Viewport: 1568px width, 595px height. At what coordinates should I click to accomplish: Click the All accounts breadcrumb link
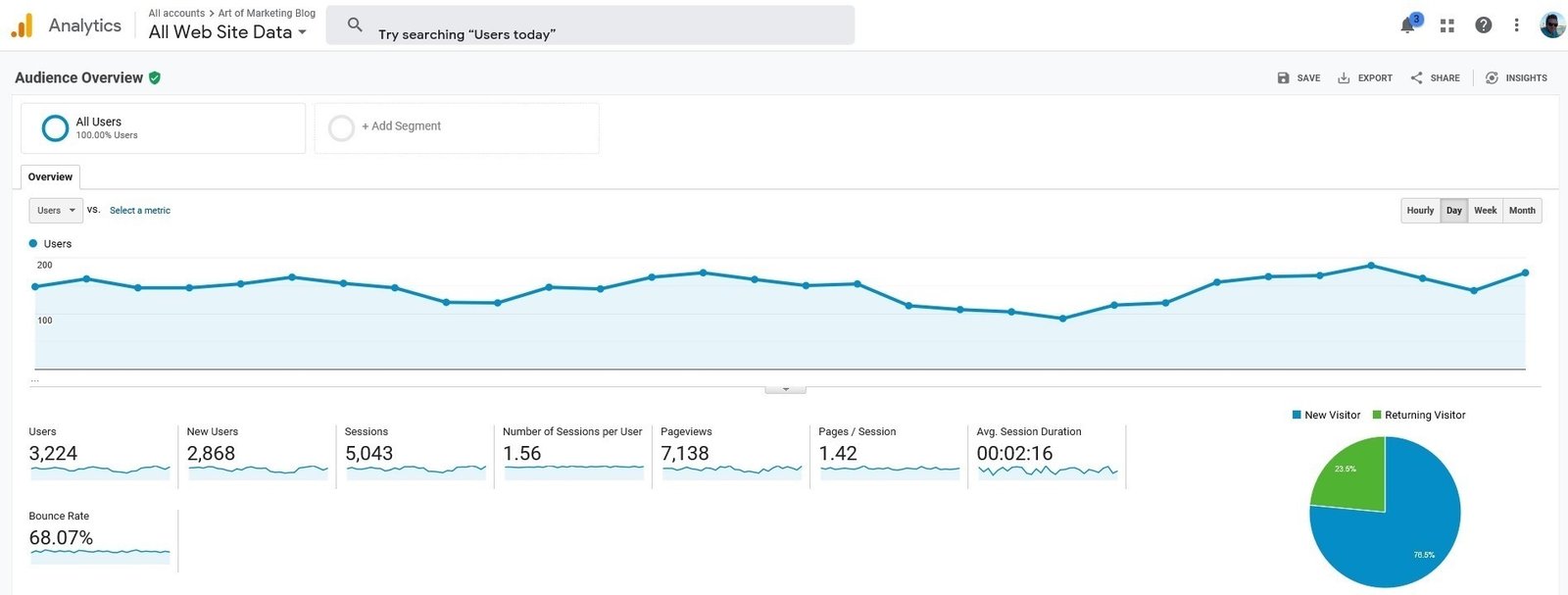tap(176, 13)
